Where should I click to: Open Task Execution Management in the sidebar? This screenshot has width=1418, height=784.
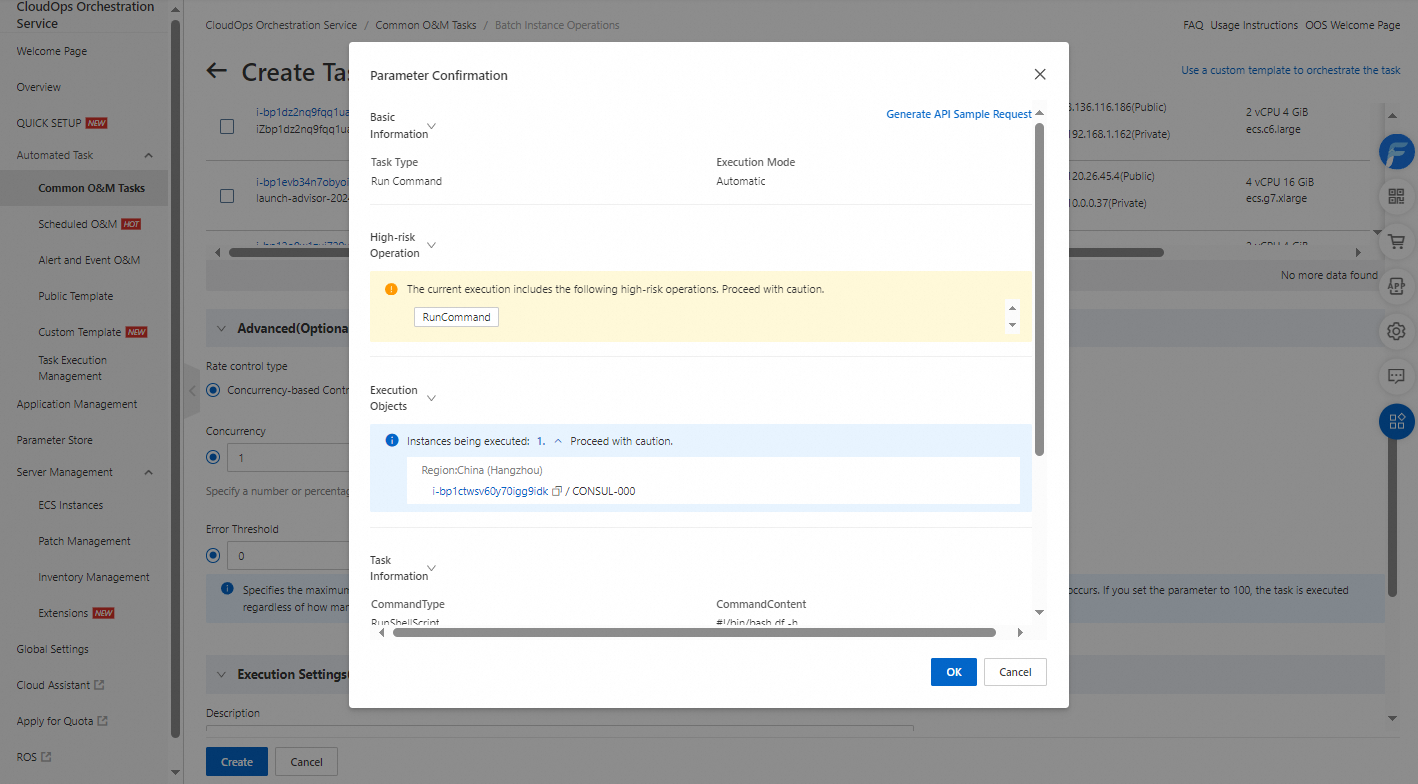[73, 368]
